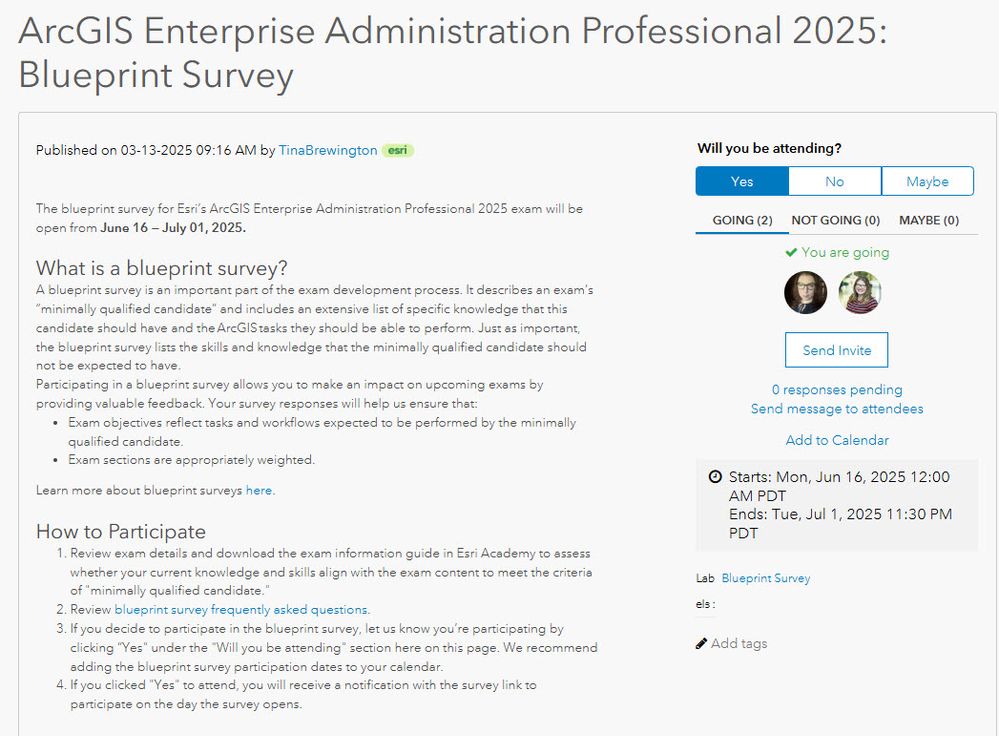Click Send message to attendees
999x736 pixels.
(x=837, y=409)
